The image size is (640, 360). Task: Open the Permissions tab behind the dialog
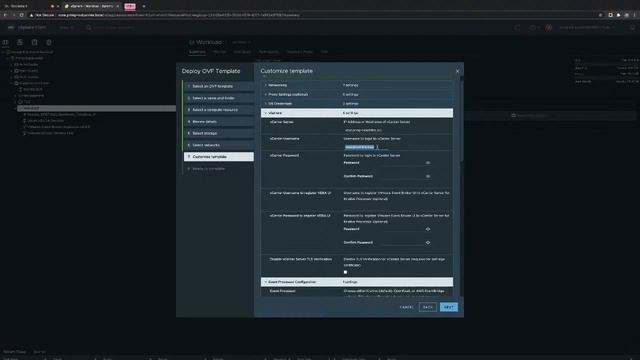(x=269, y=52)
